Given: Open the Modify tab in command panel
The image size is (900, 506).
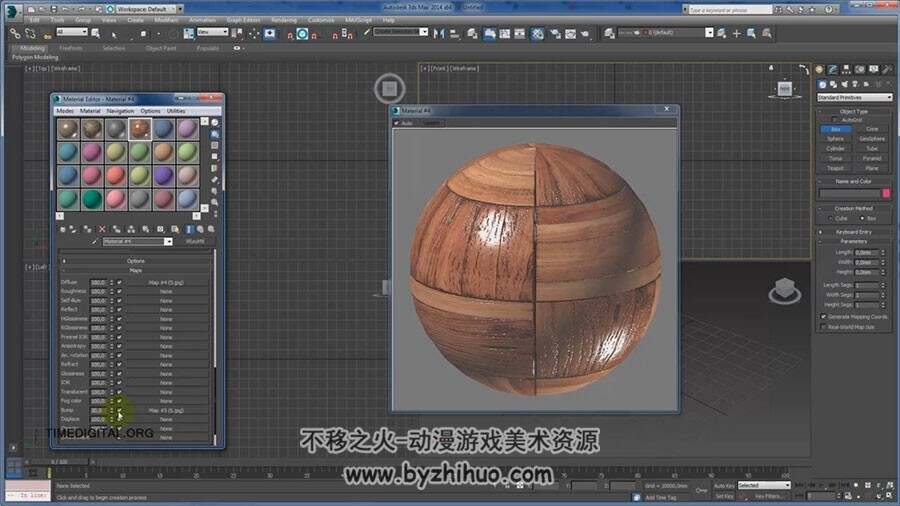Looking at the screenshot, I should (x=832, y=69).
